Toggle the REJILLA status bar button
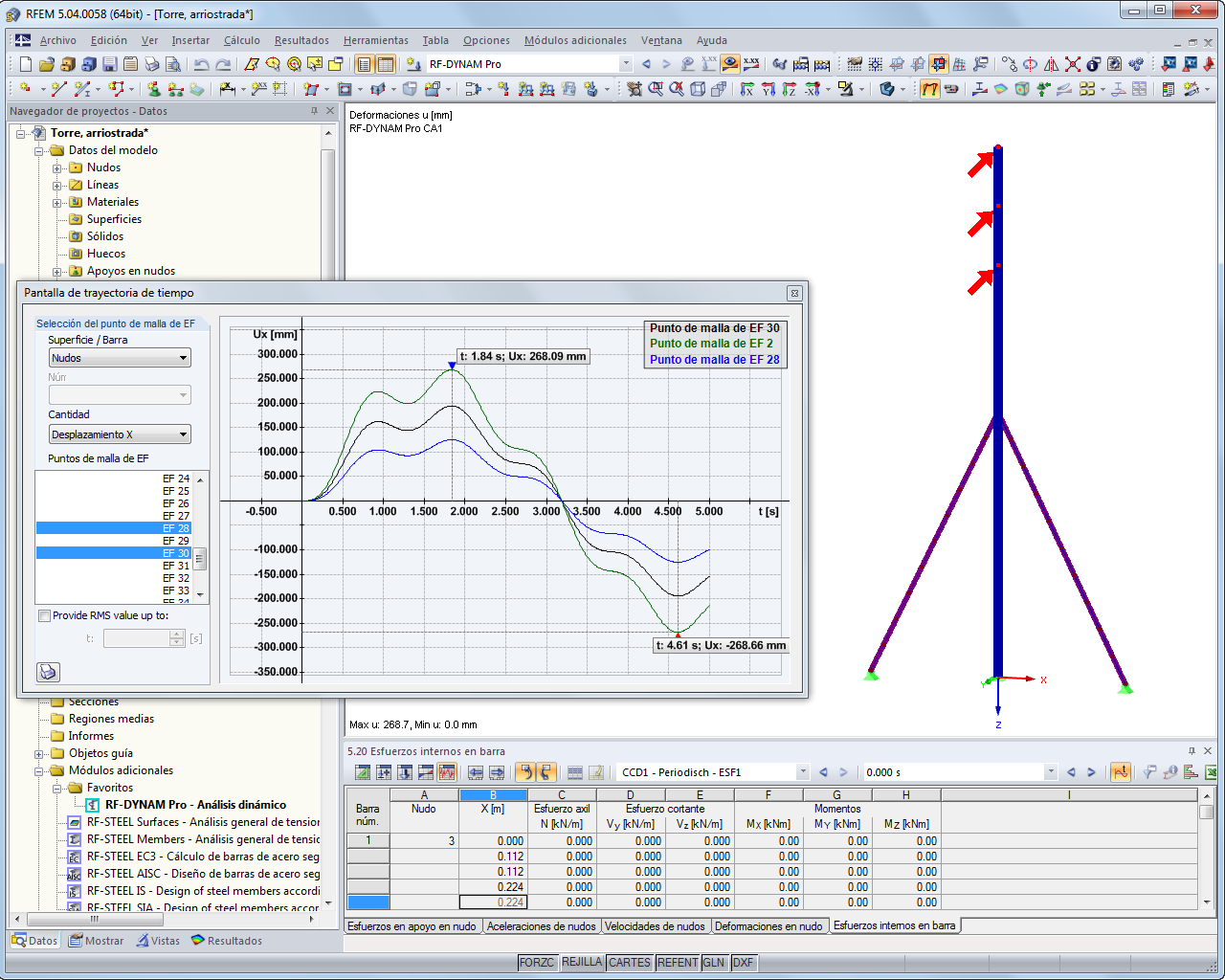 [582, 963]
